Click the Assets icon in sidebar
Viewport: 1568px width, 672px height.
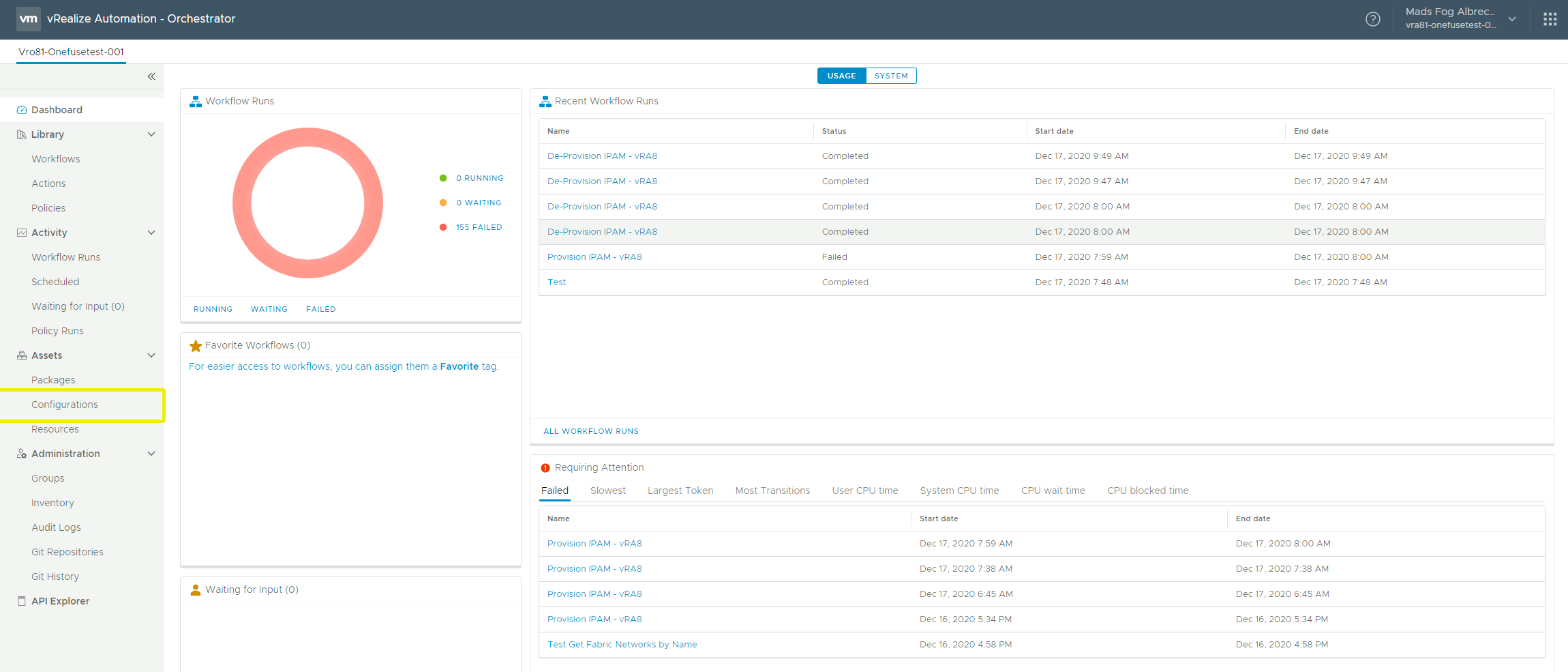pos(22,355)
